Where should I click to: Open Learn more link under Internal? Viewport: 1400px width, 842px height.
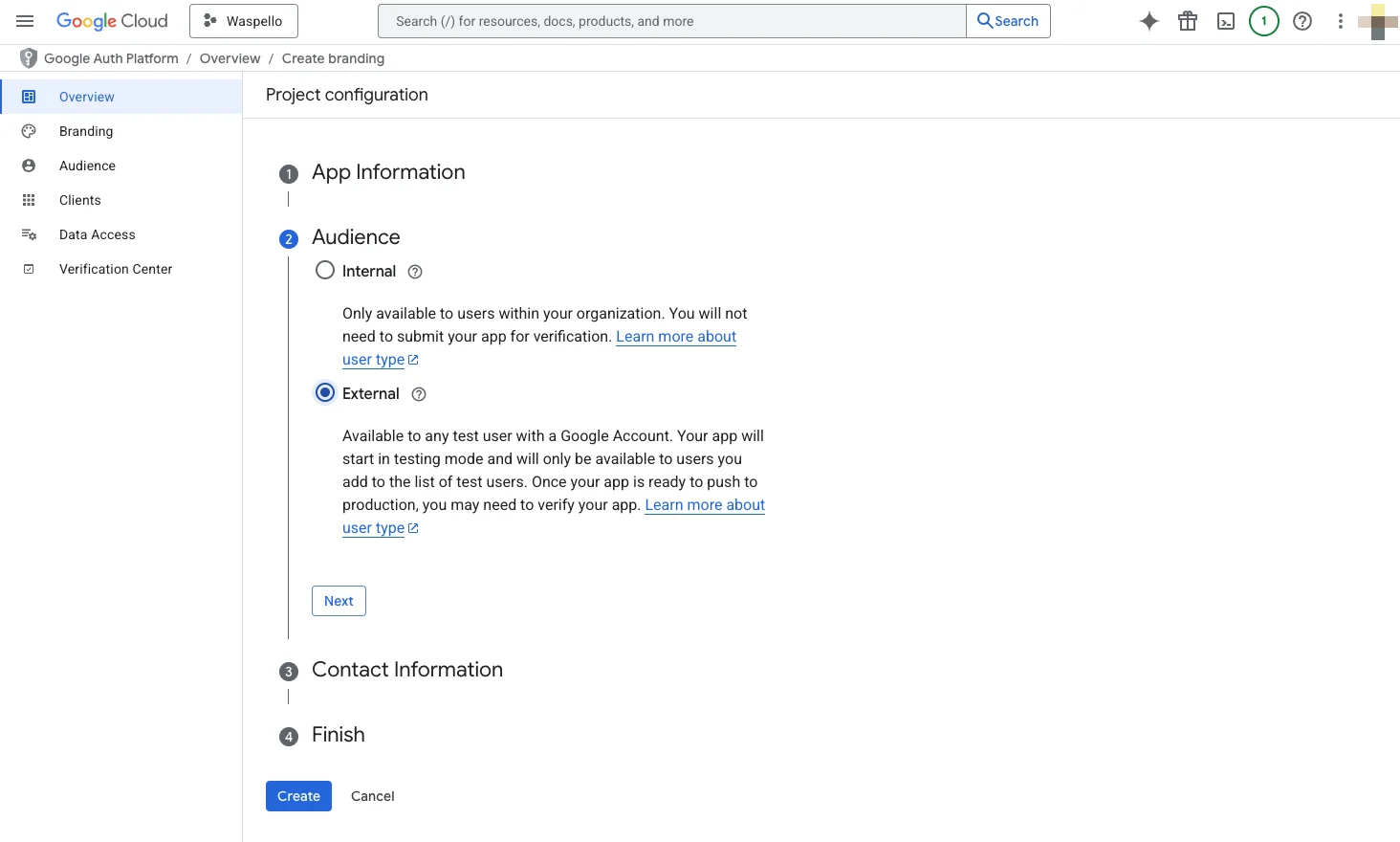point(676,337)
